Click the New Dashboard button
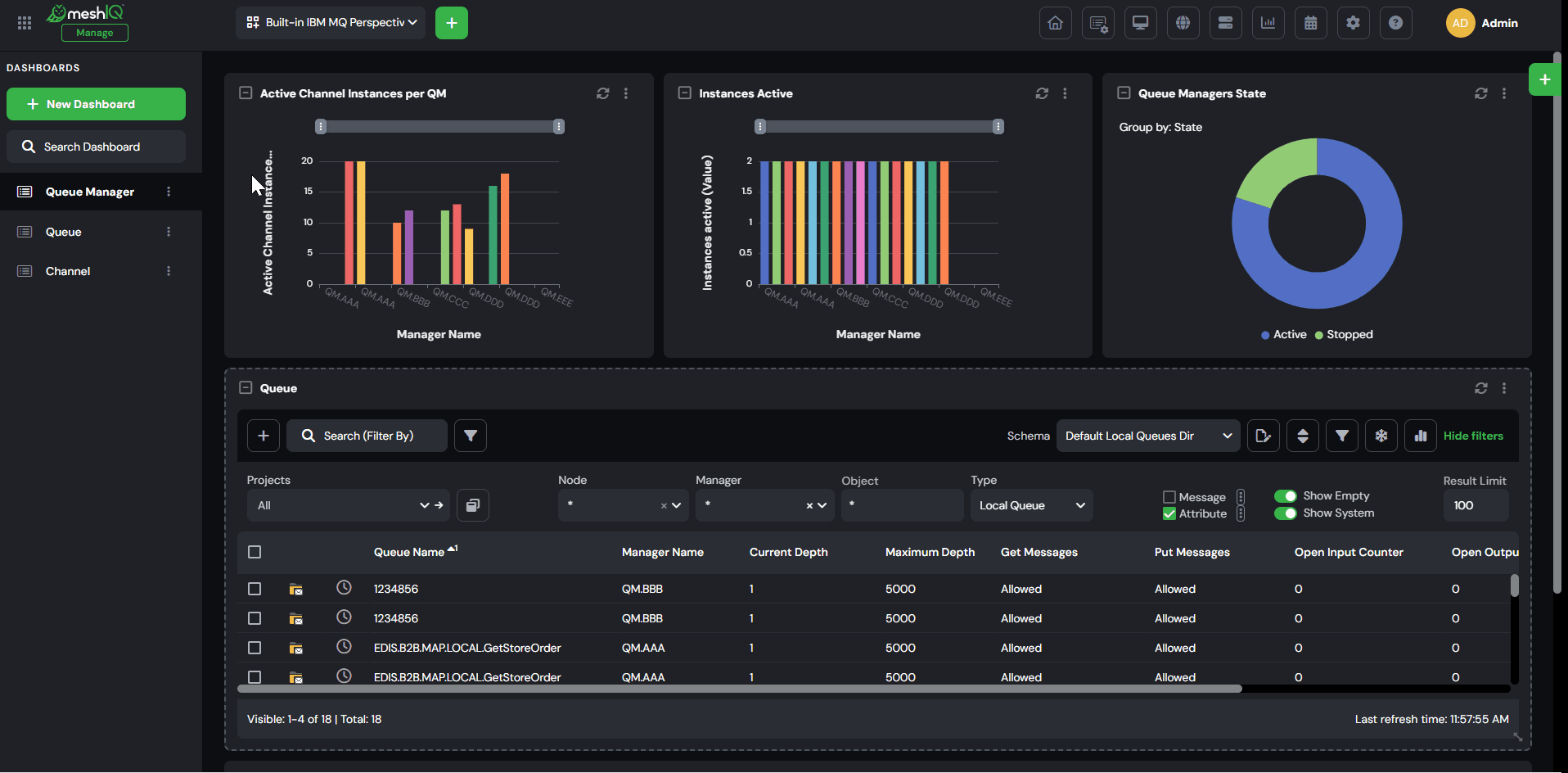The height and width of the screenshot is (773, 1568). coord(97,104)
